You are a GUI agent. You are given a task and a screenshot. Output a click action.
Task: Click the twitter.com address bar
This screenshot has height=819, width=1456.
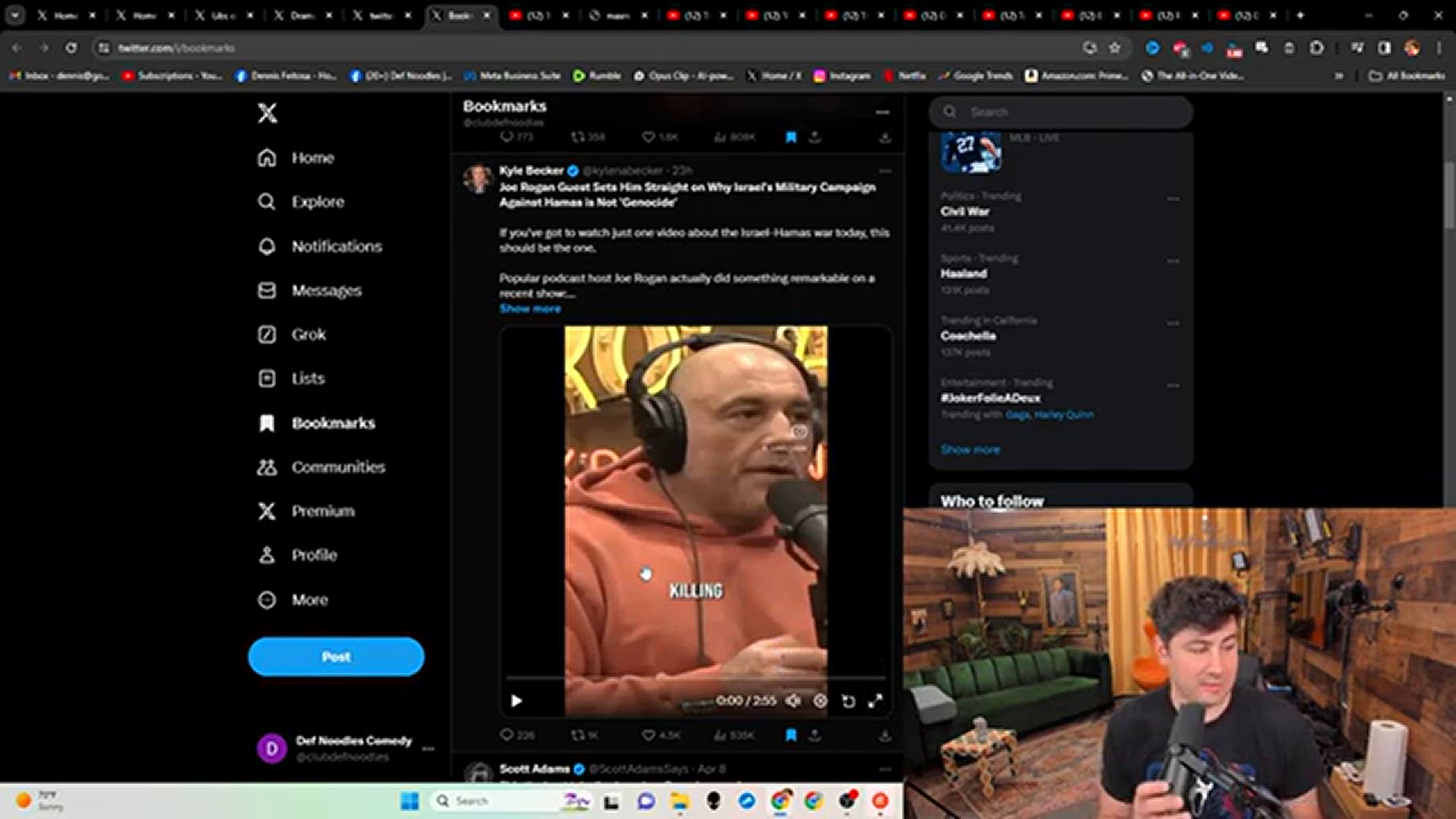pos(591,48)
